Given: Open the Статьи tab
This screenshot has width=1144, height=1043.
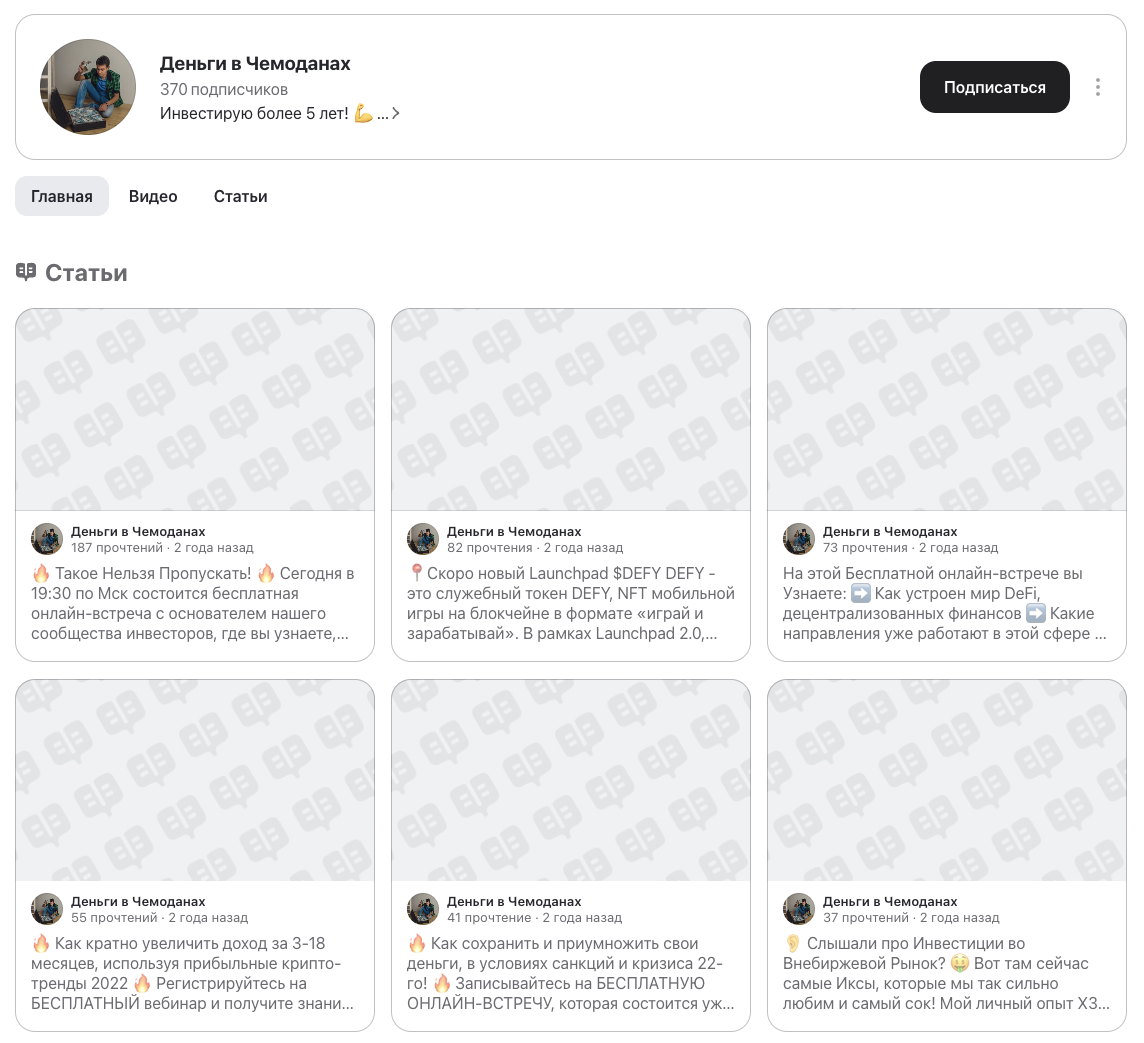Looking at the screenshot, I should [240, 196].
